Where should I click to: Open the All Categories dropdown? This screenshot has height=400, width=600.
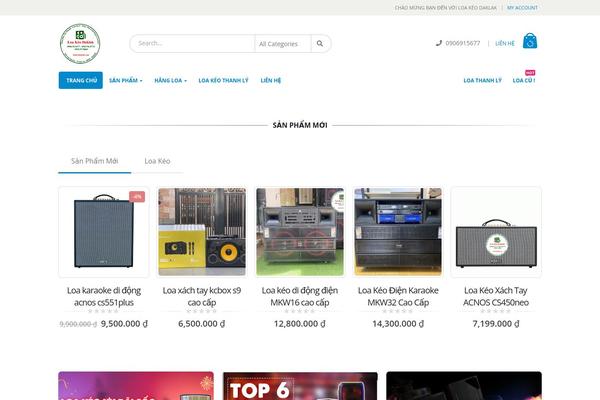click(283, 44)
